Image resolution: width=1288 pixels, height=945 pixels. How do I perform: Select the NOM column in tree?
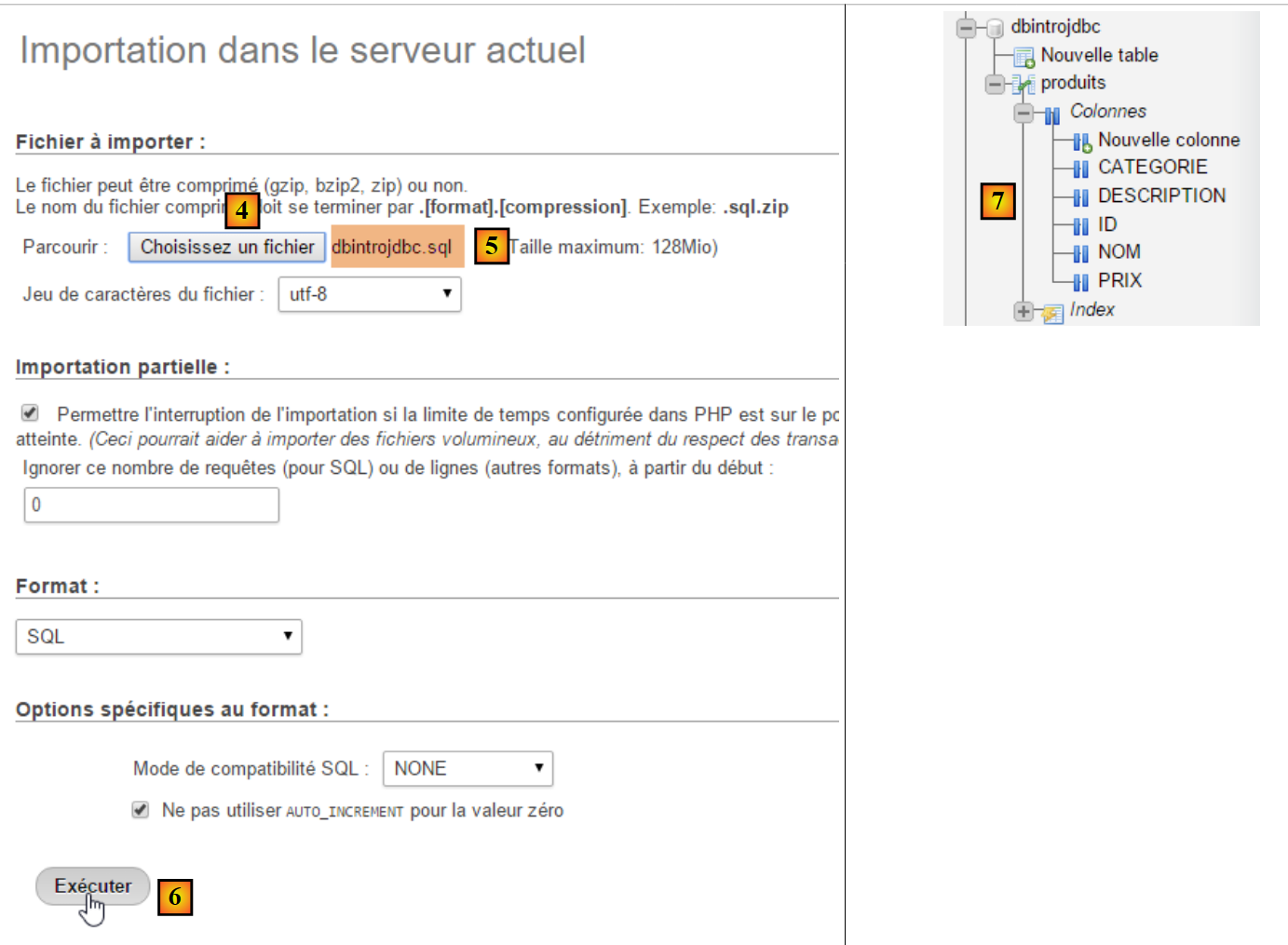pyautogui.click(x=1119, y=252)
